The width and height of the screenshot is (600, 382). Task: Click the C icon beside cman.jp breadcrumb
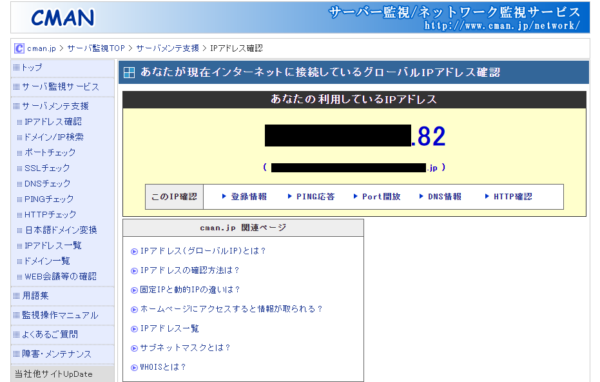19,48
